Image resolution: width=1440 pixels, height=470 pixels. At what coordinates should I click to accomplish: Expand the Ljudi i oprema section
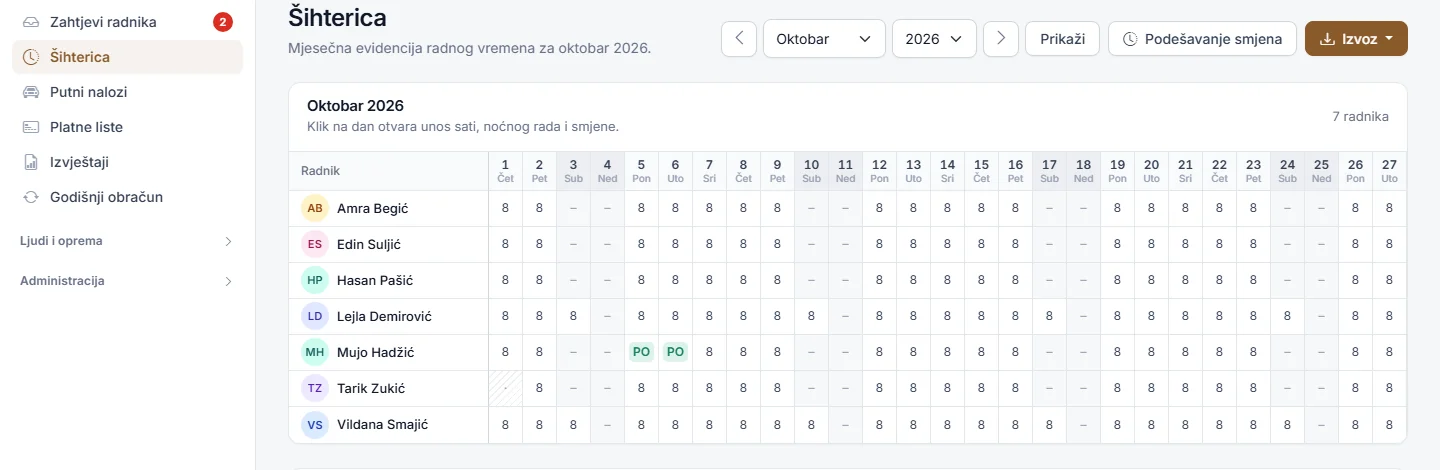(x=127, y=241)
